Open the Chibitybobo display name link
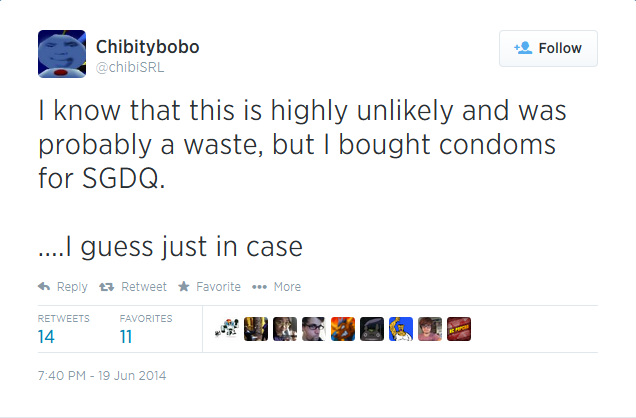The height and width of the screenshot is (418, 636). [x=147, y=47]
